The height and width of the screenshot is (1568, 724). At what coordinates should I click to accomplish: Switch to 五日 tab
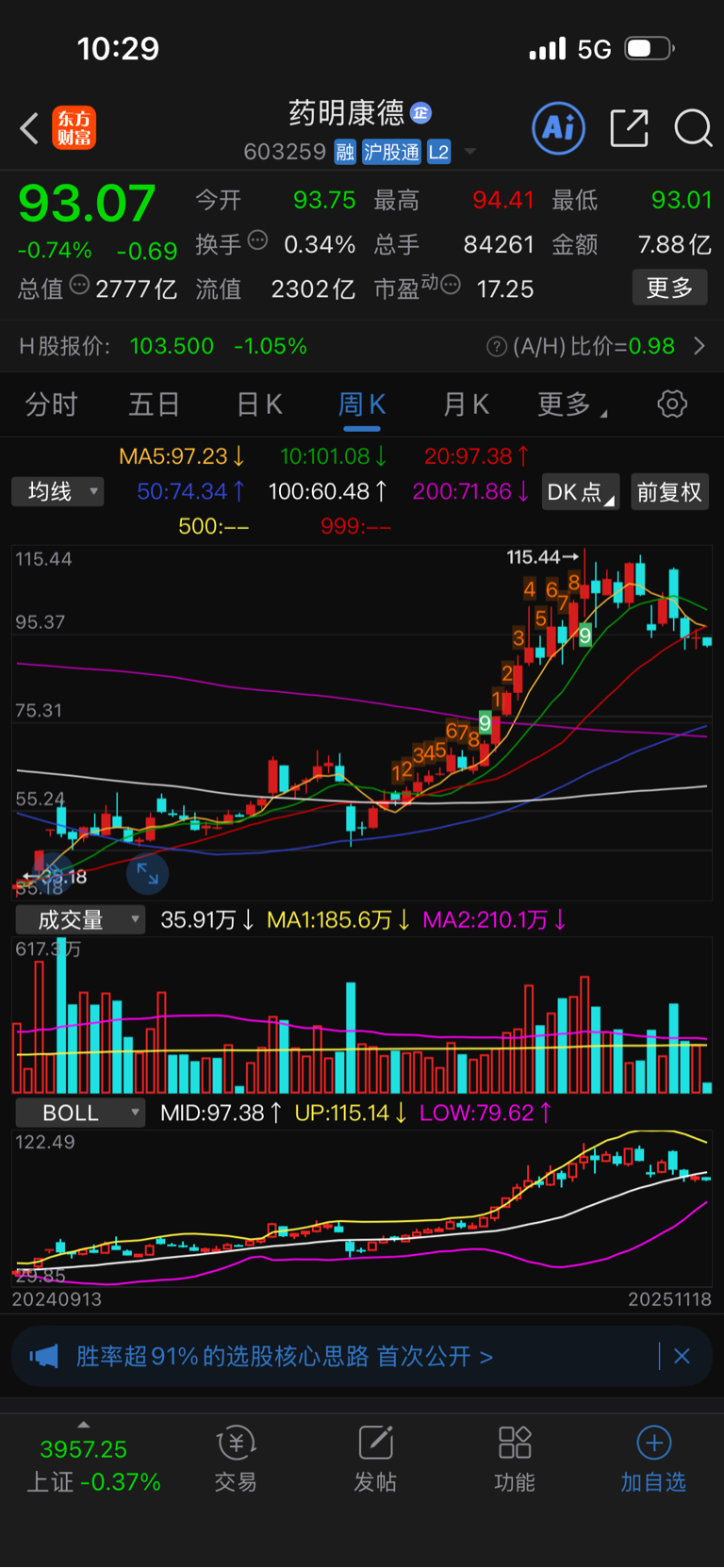click(x=155, y=405)
